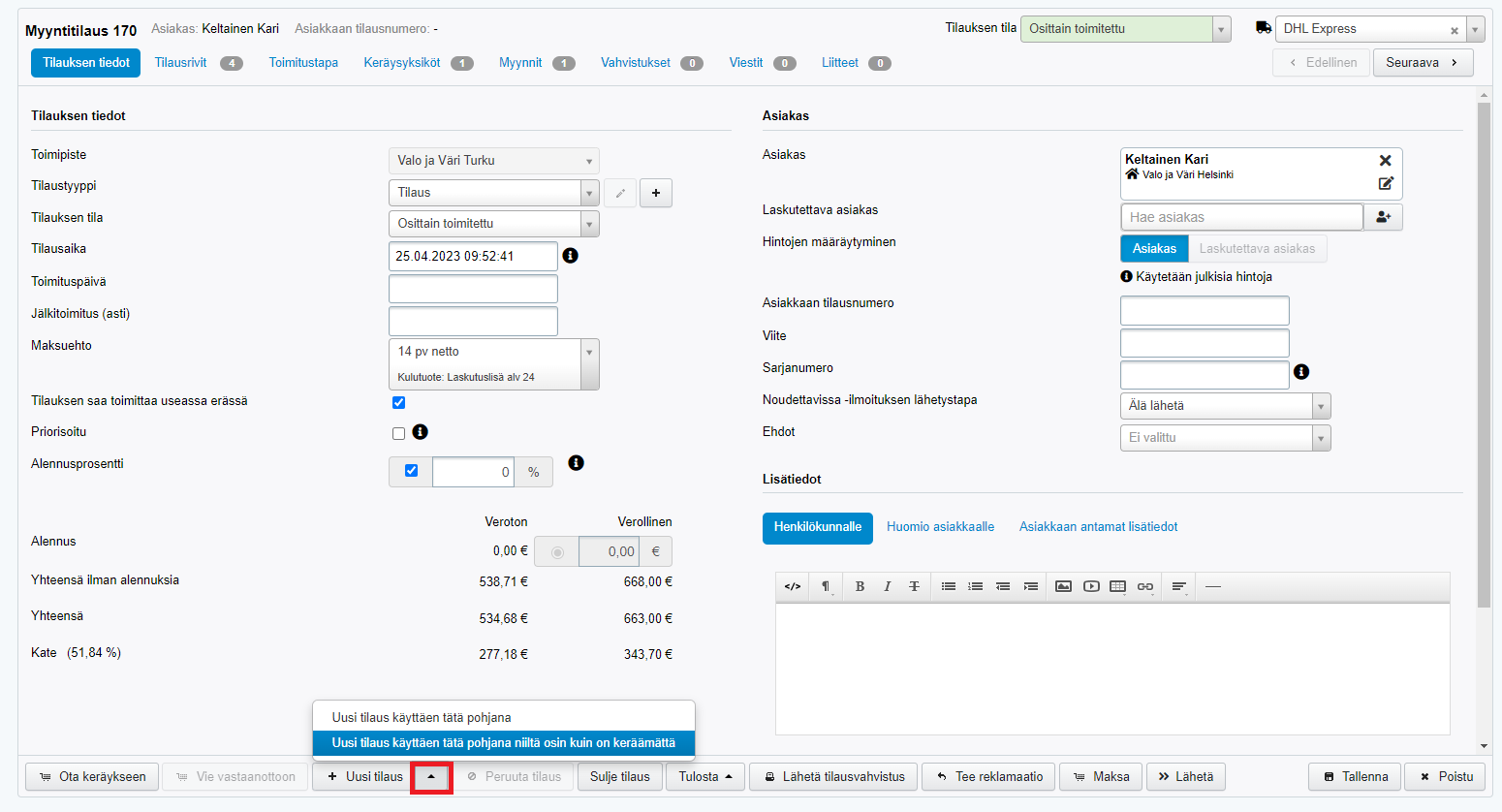Expand the Tulosta dropdown button

704,776
